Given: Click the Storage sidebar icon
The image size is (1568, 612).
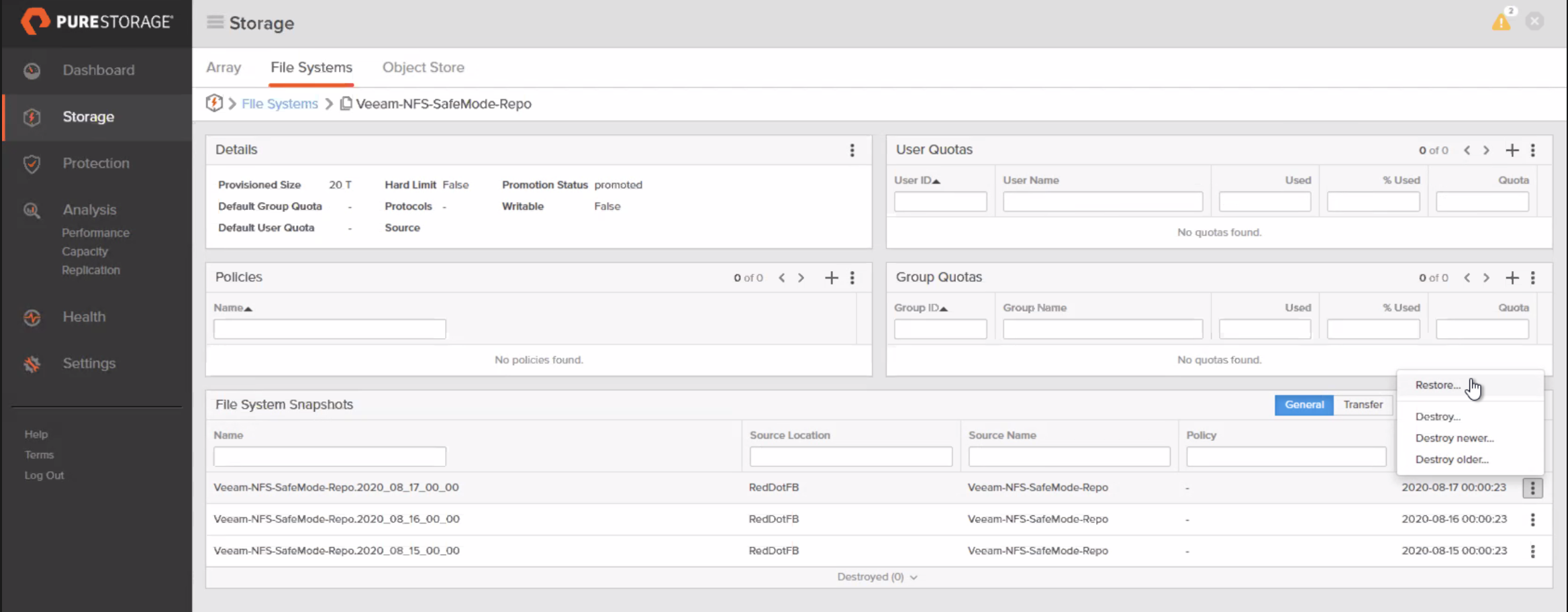Looking at the screenshot, I should (x=32, y=117).
